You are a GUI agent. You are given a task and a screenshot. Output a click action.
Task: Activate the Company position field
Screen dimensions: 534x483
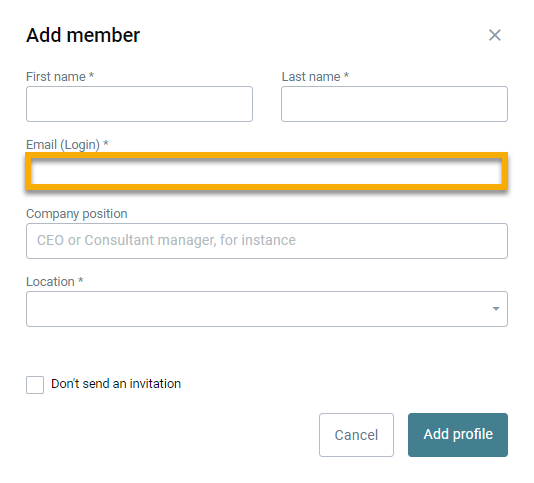267,241
